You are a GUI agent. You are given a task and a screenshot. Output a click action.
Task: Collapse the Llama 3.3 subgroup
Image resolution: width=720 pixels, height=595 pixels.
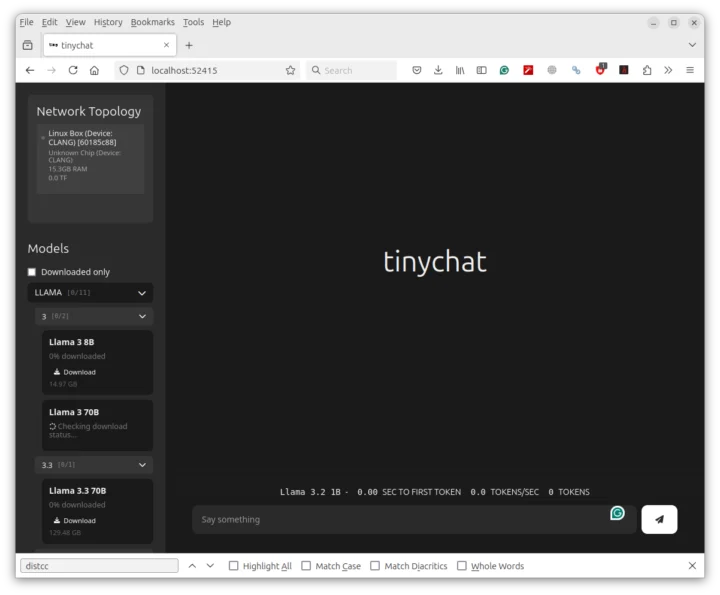click(94, 465)
